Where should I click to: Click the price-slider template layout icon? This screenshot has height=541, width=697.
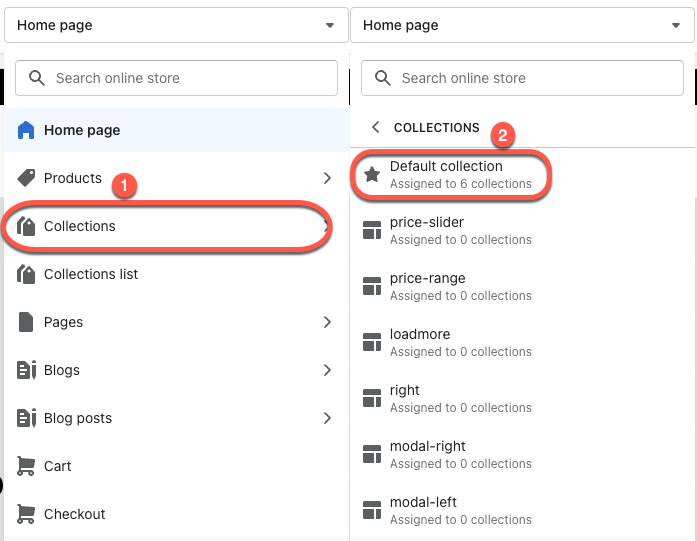pos(372,230)
